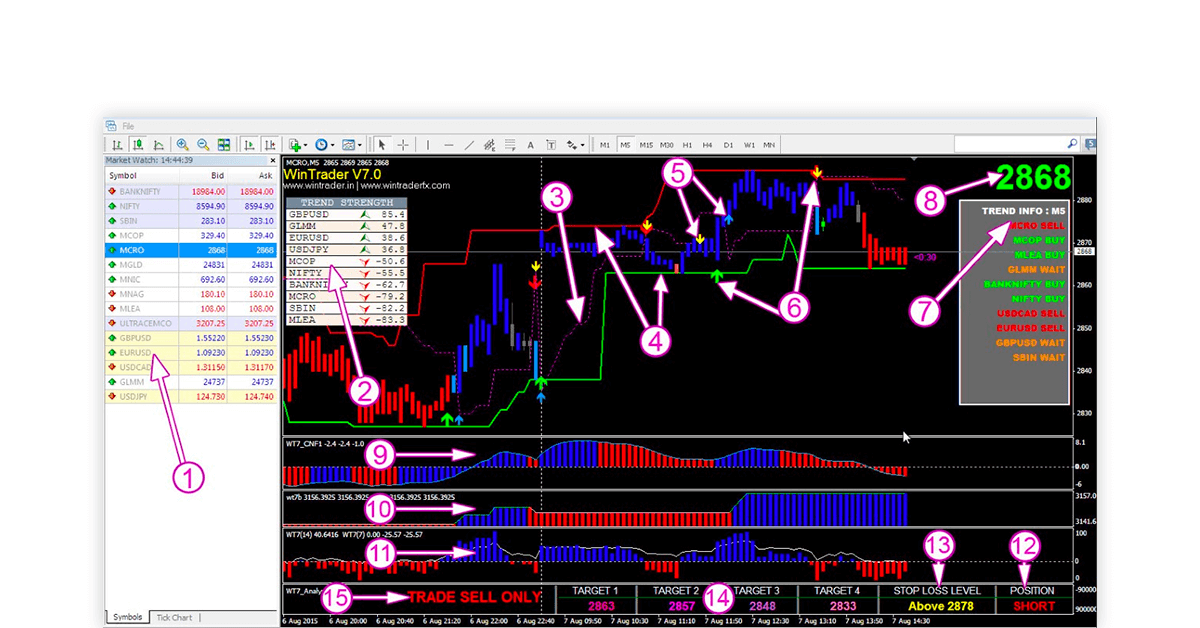Open the periods clock icon

[x=321, y=144]
